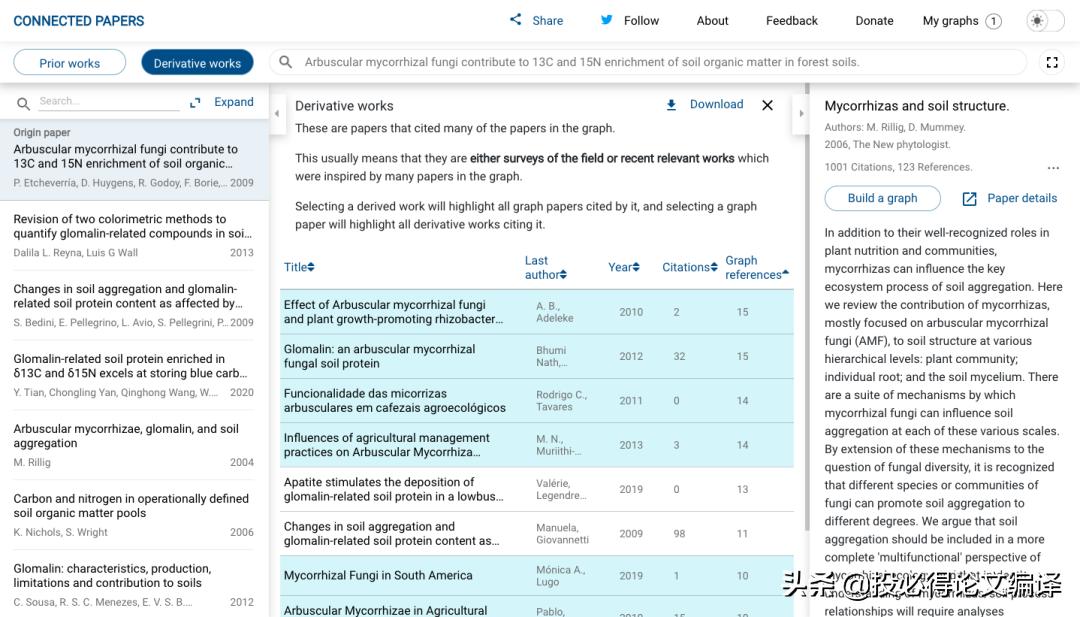Click Build a graph button
The image size is (1080, 617).
click(882, 198)
